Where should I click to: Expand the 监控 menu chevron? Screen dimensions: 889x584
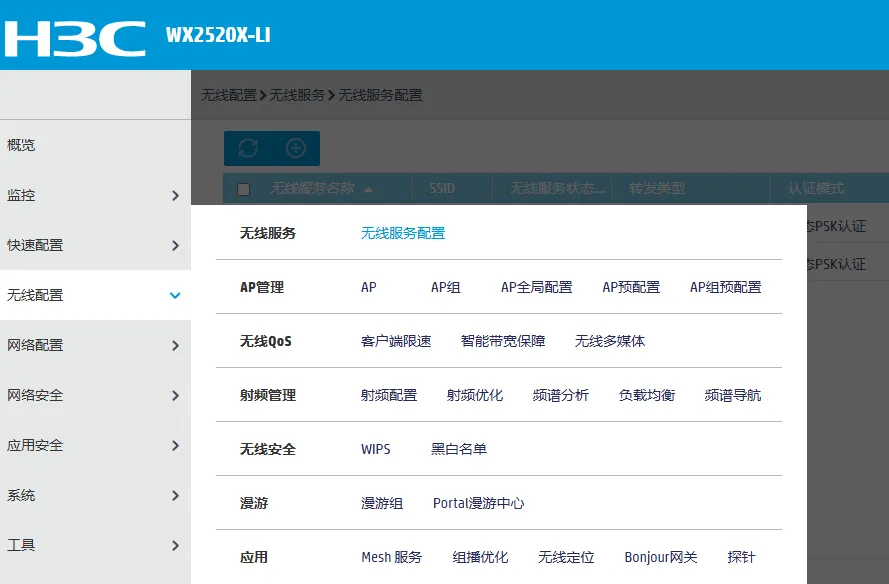[175, 196]
